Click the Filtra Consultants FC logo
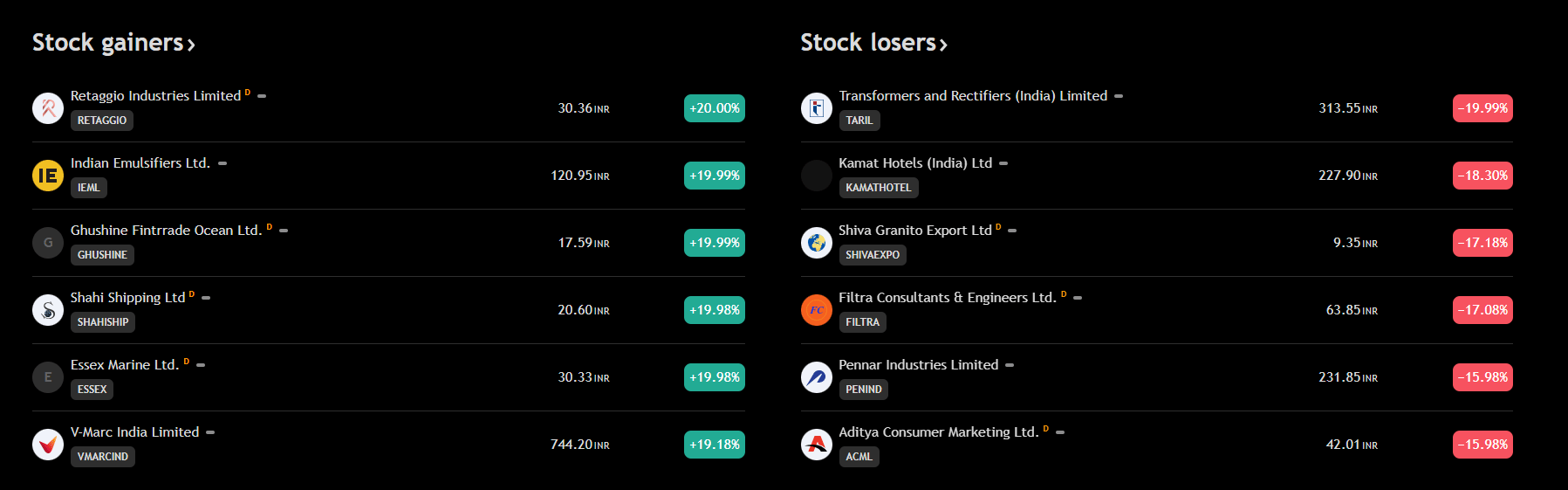The image size is (1568, 490). pyautogui.click(x=817, y=310)
